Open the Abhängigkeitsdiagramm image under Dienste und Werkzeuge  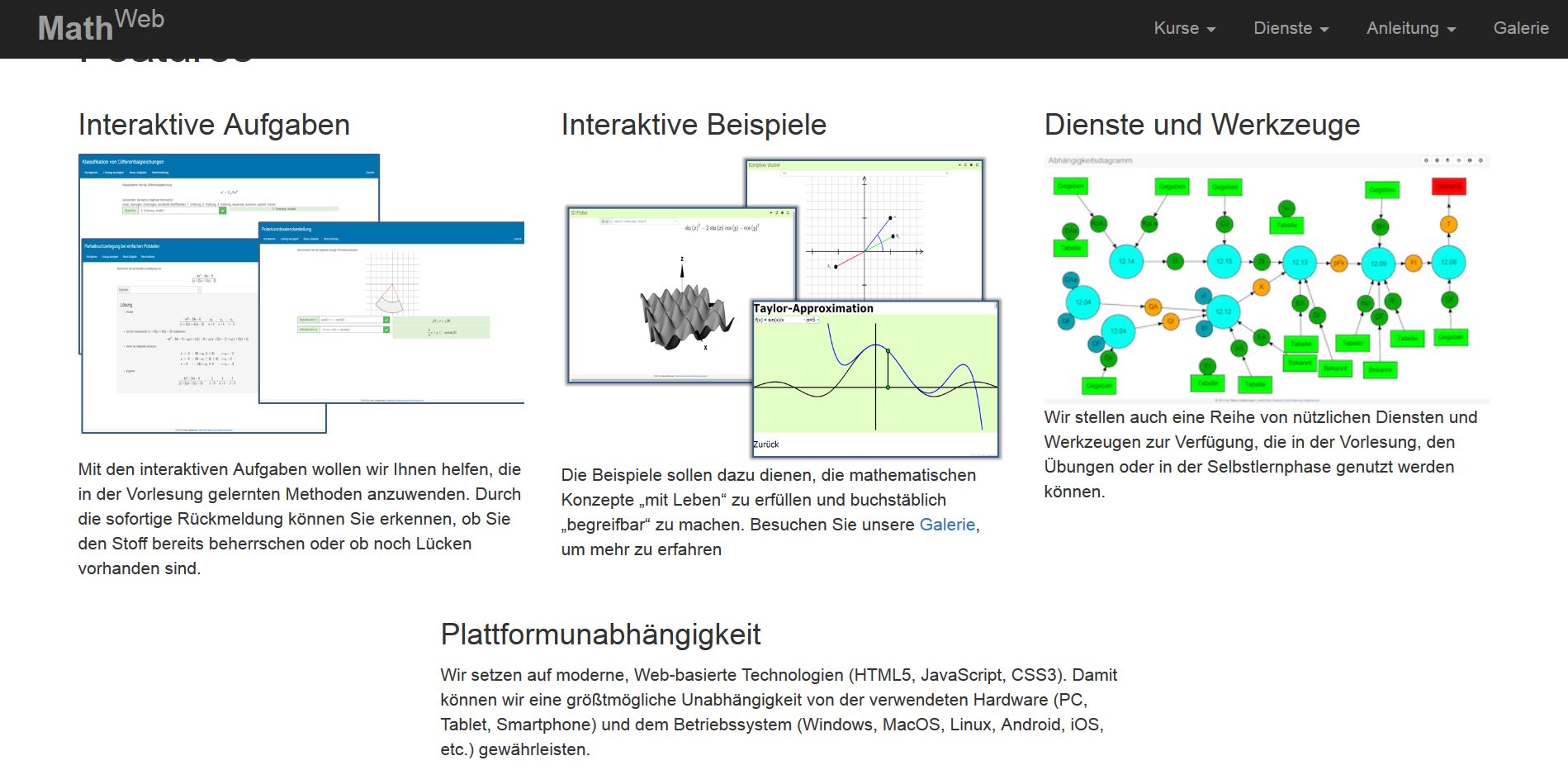(x=1267, y=278)
